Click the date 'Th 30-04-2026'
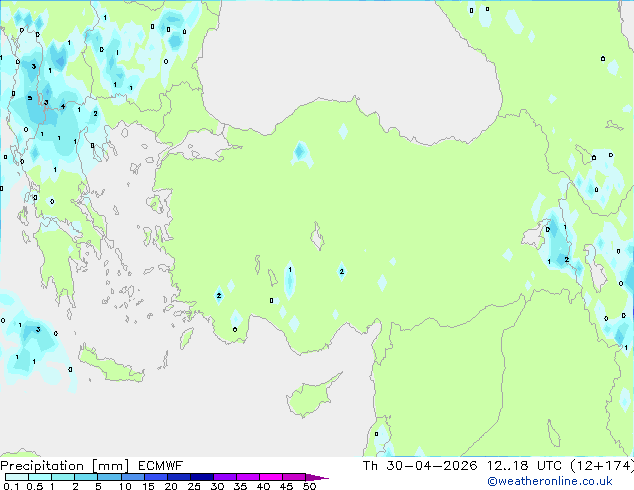 [420, 466]
